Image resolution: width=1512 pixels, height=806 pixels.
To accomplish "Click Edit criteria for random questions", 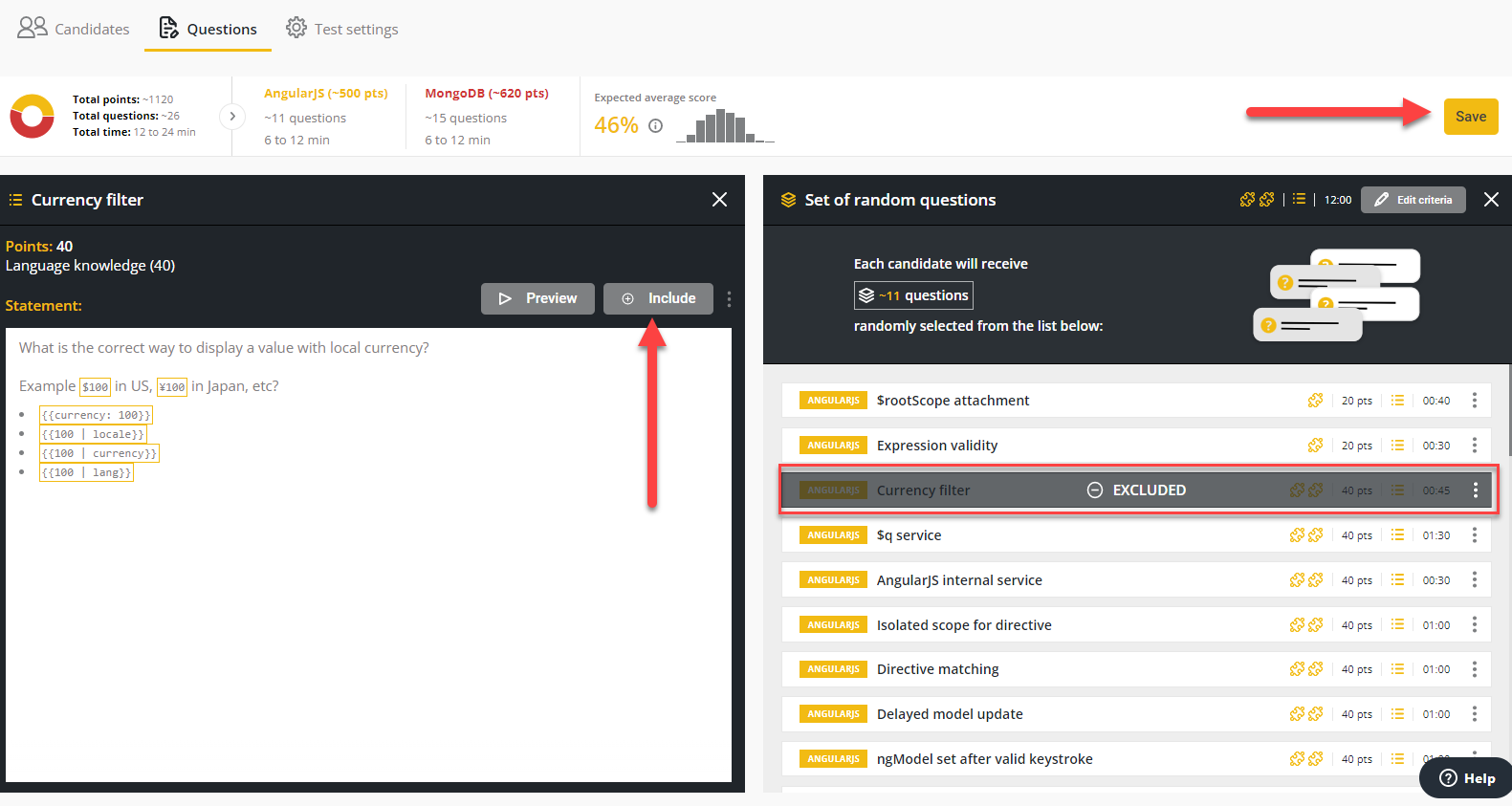I will pyautogui.click(x=1413, y=200).
